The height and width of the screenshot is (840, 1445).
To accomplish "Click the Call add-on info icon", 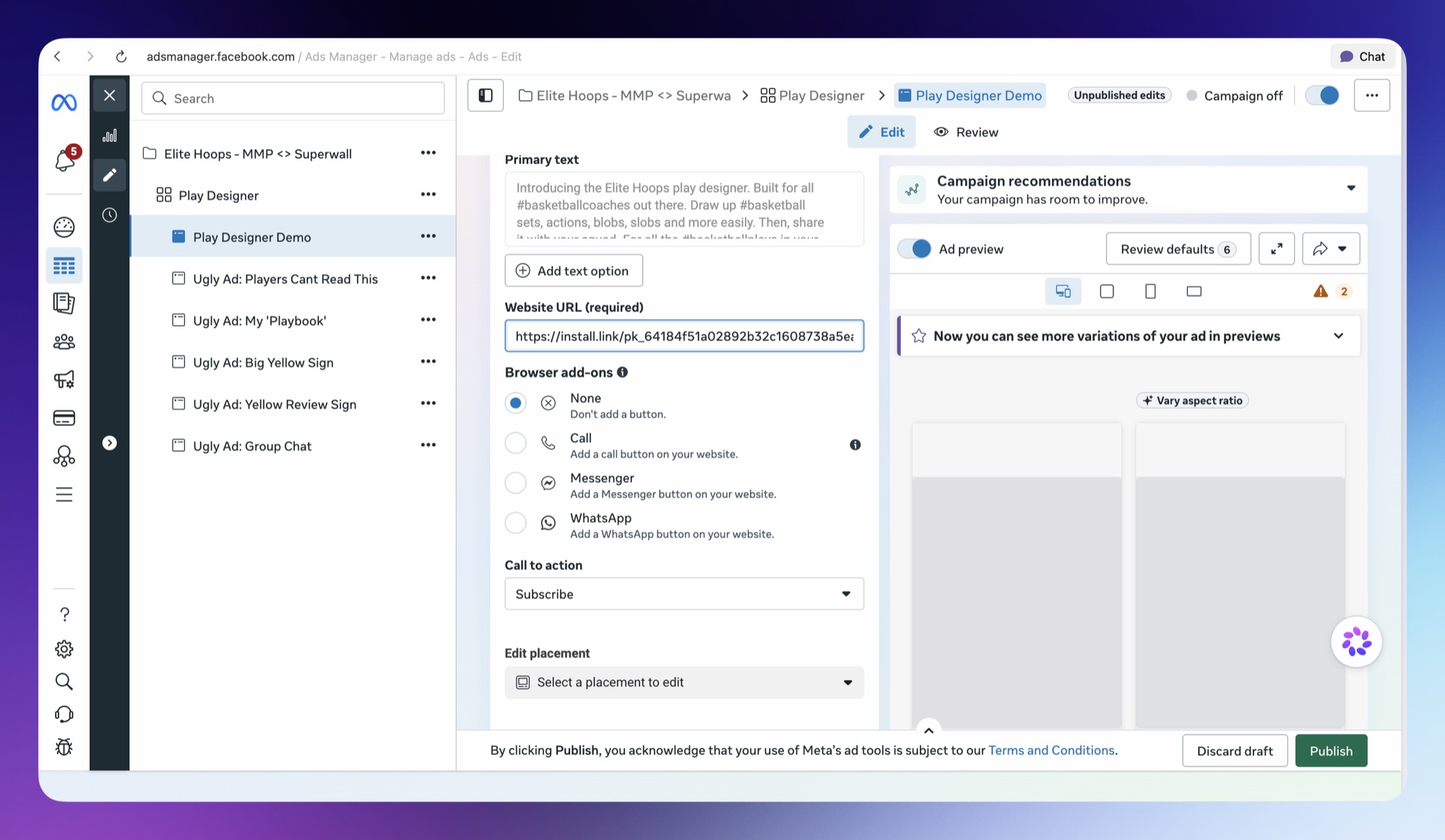I will (855, 445).
